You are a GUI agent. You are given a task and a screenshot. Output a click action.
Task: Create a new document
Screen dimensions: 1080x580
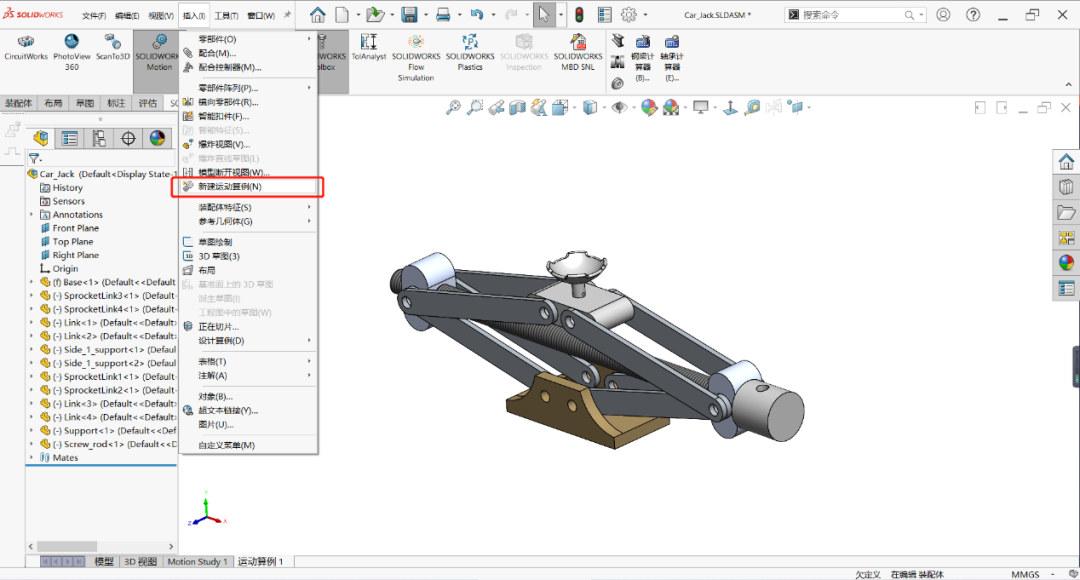pyautogui.click(x=342, y=14)
